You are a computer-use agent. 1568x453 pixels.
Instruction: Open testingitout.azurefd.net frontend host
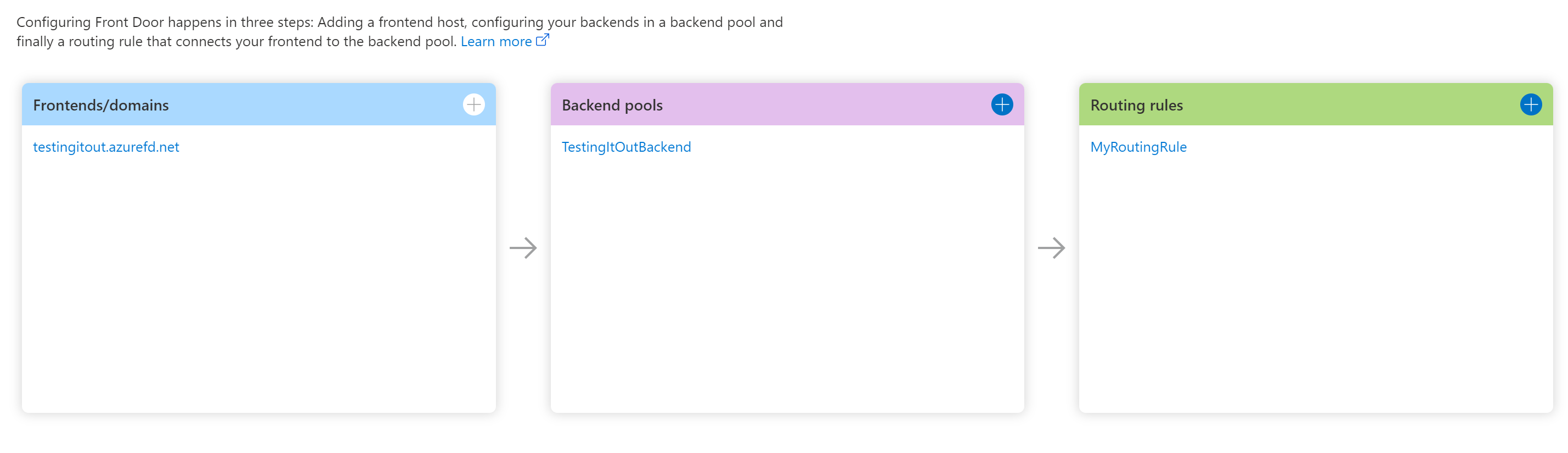[106, 147]
